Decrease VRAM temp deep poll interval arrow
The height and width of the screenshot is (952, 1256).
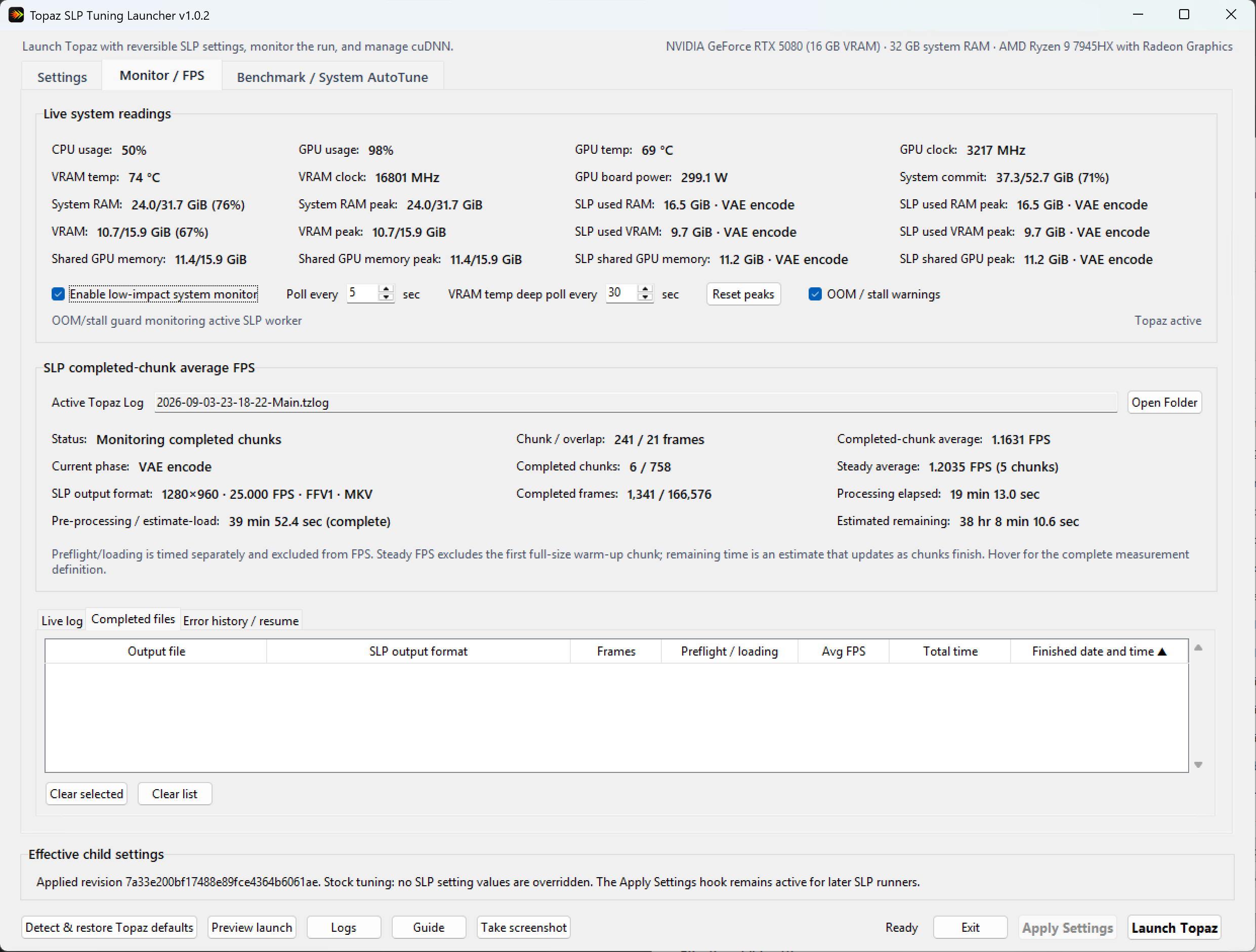click(x=645, y=298)
